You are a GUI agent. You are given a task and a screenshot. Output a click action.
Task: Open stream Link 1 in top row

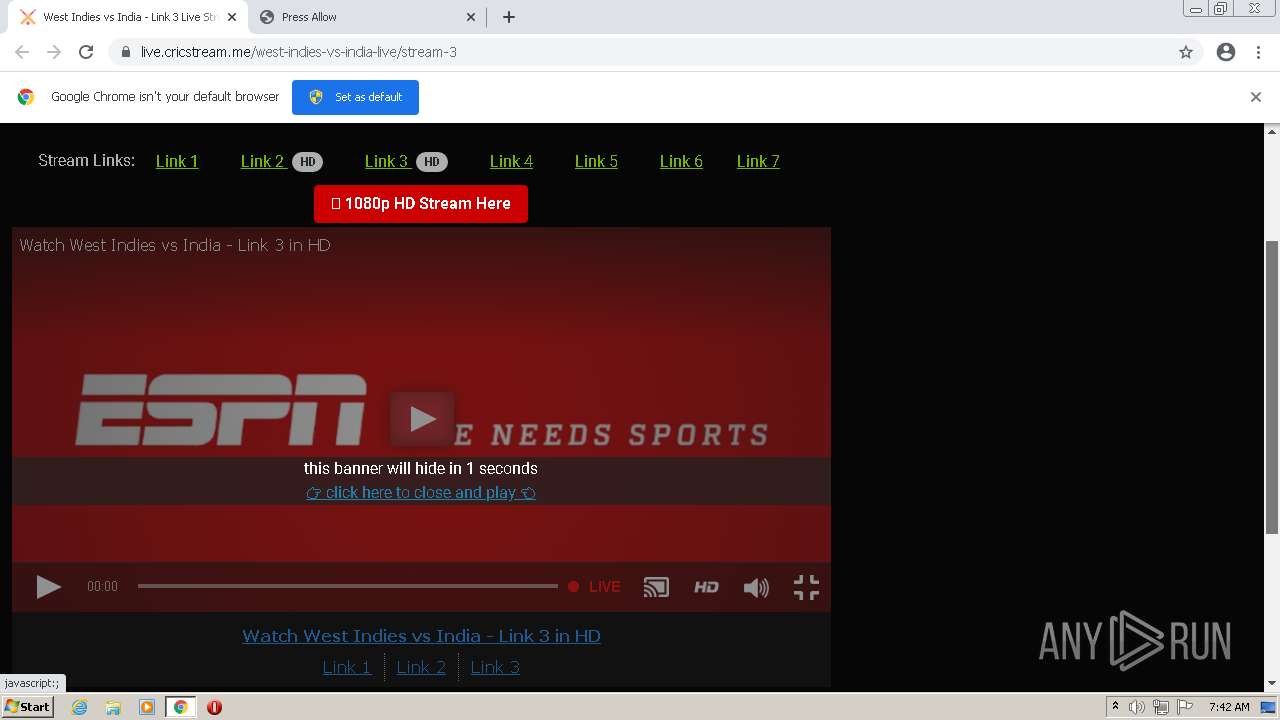coord(177,161)
